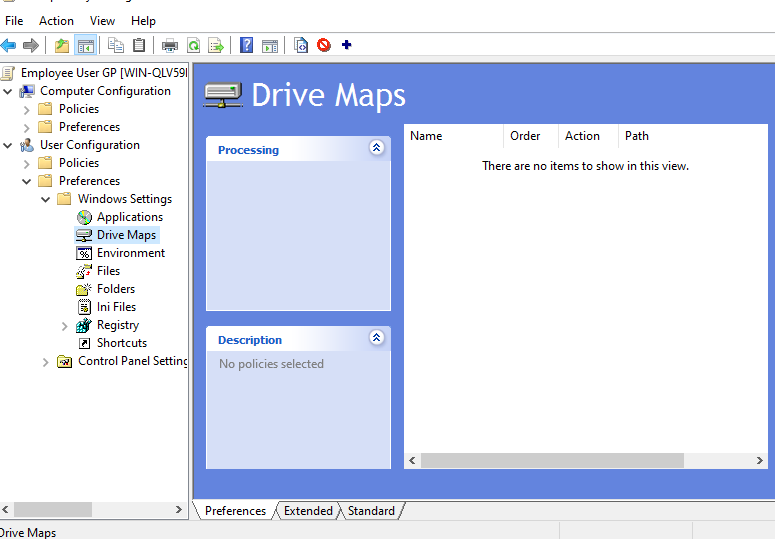Screen dimensions: 775x539
Task: Switch to the Extended tab
Action: 308,511
